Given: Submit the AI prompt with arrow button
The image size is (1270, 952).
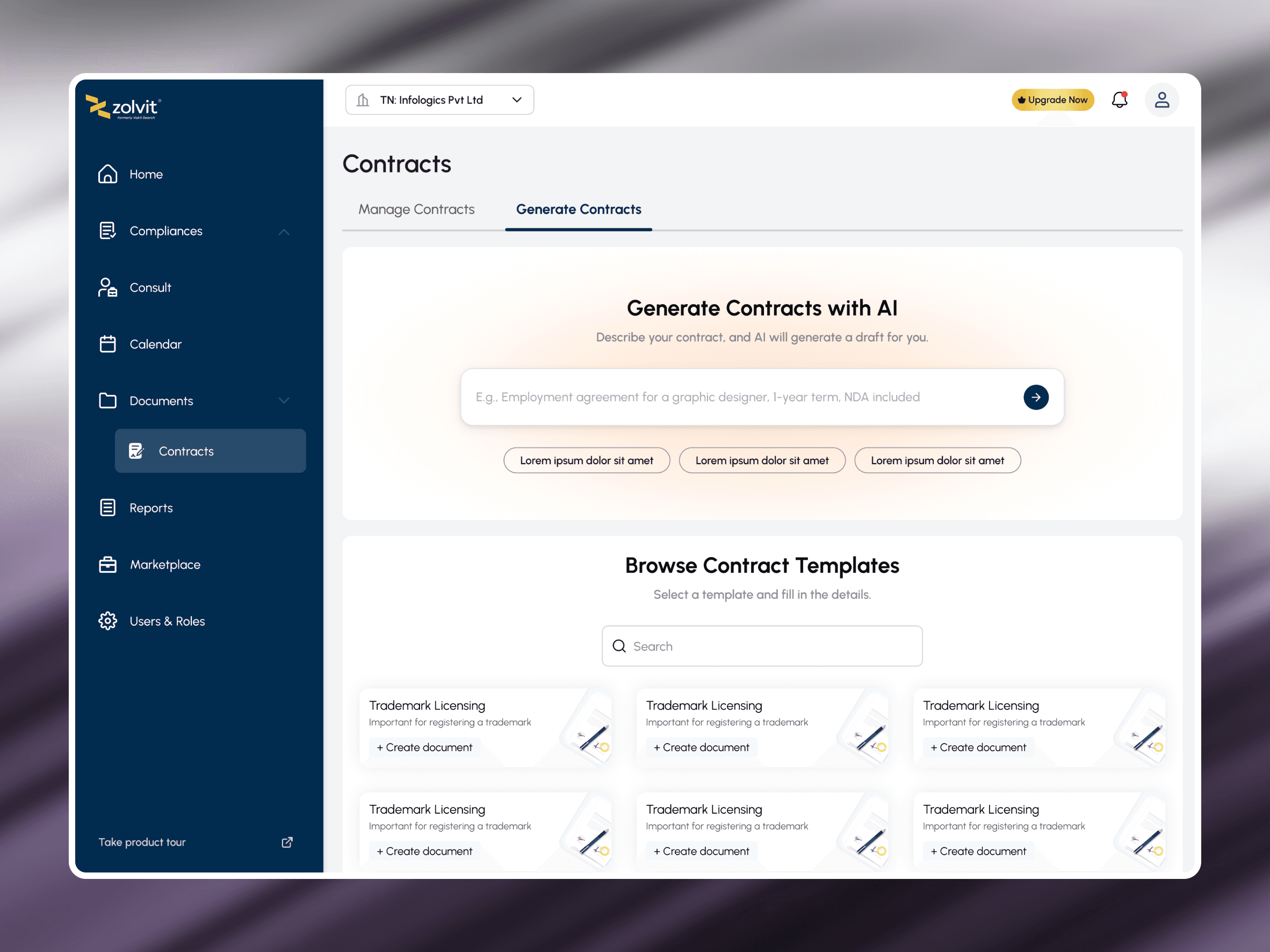Looking at the screenshot, I should point(1035,397).
